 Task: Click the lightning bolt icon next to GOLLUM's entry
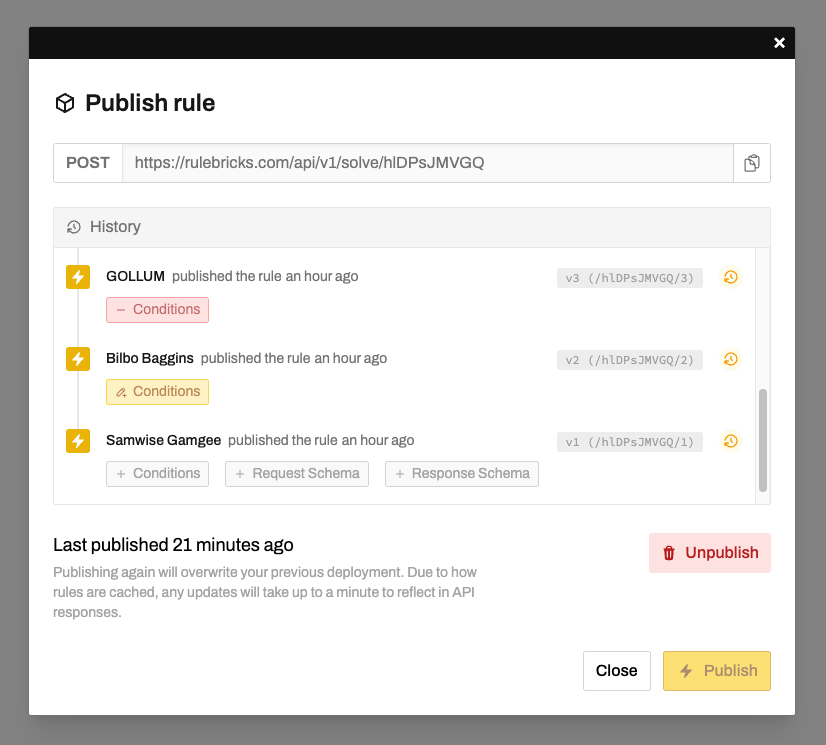point(77,277)
